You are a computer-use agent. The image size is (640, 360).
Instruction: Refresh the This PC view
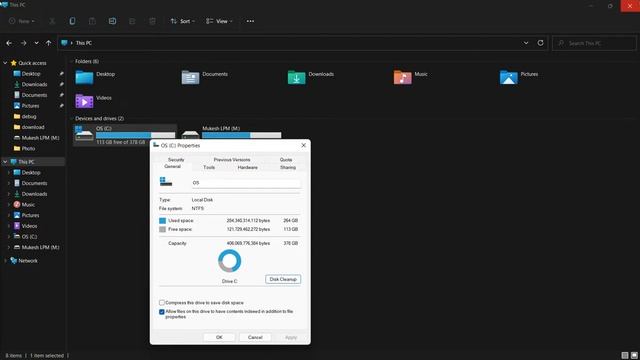click(540, 43)
